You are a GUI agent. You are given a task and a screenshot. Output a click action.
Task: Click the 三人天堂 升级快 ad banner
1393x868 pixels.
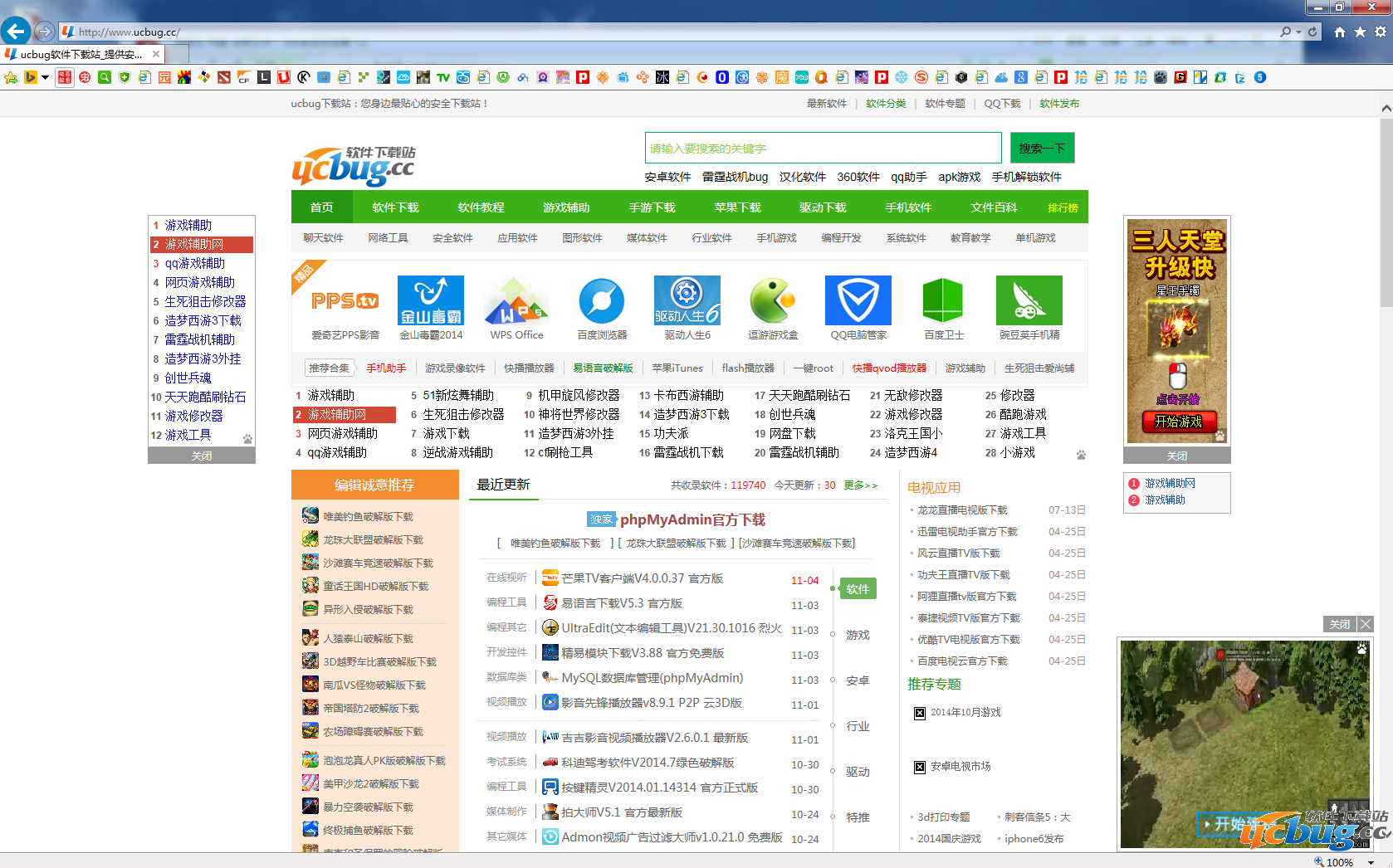coord(1177,332)
